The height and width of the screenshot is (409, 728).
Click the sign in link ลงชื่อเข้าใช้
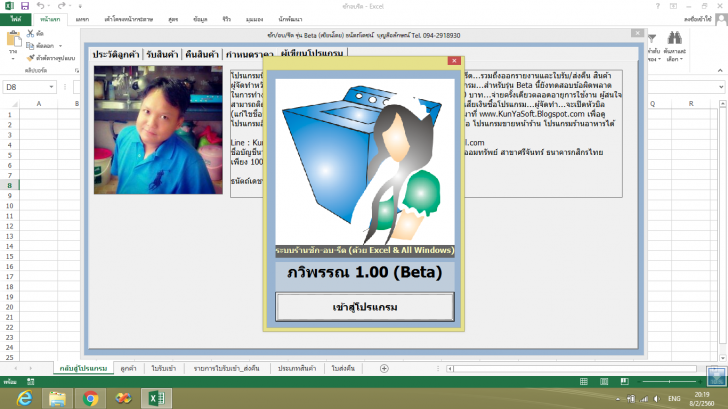(698, 19)
